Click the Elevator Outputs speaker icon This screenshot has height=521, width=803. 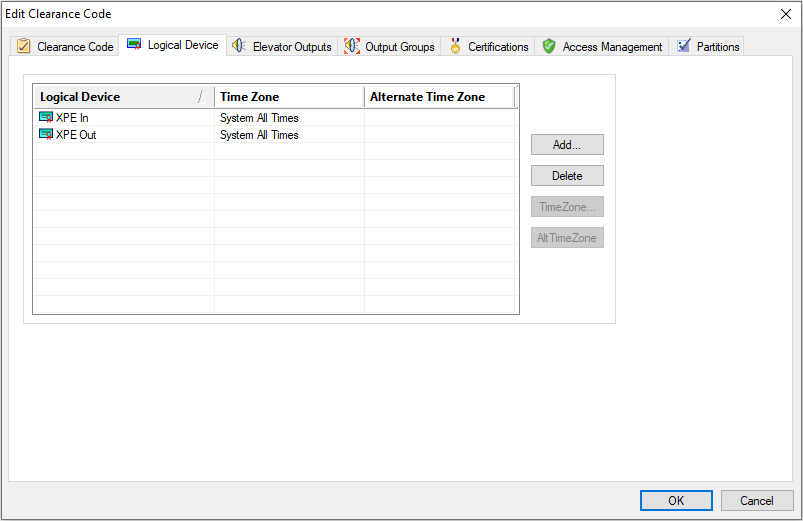tap(239, 46)
